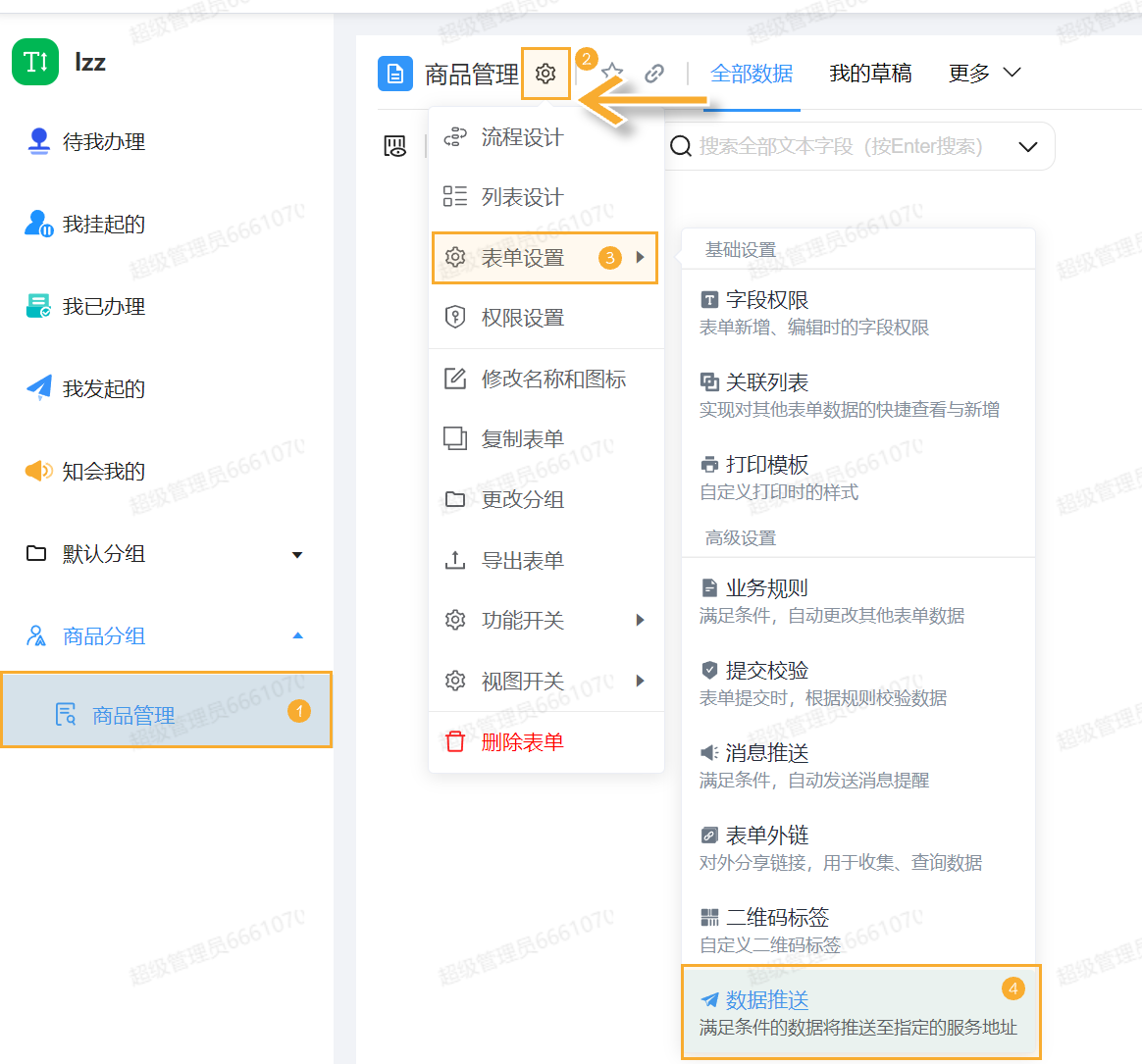Click the 导出表单 export icon
Image resolution: width=1142 pixels, height=1064 pixels.
click(x=456, y=559)
